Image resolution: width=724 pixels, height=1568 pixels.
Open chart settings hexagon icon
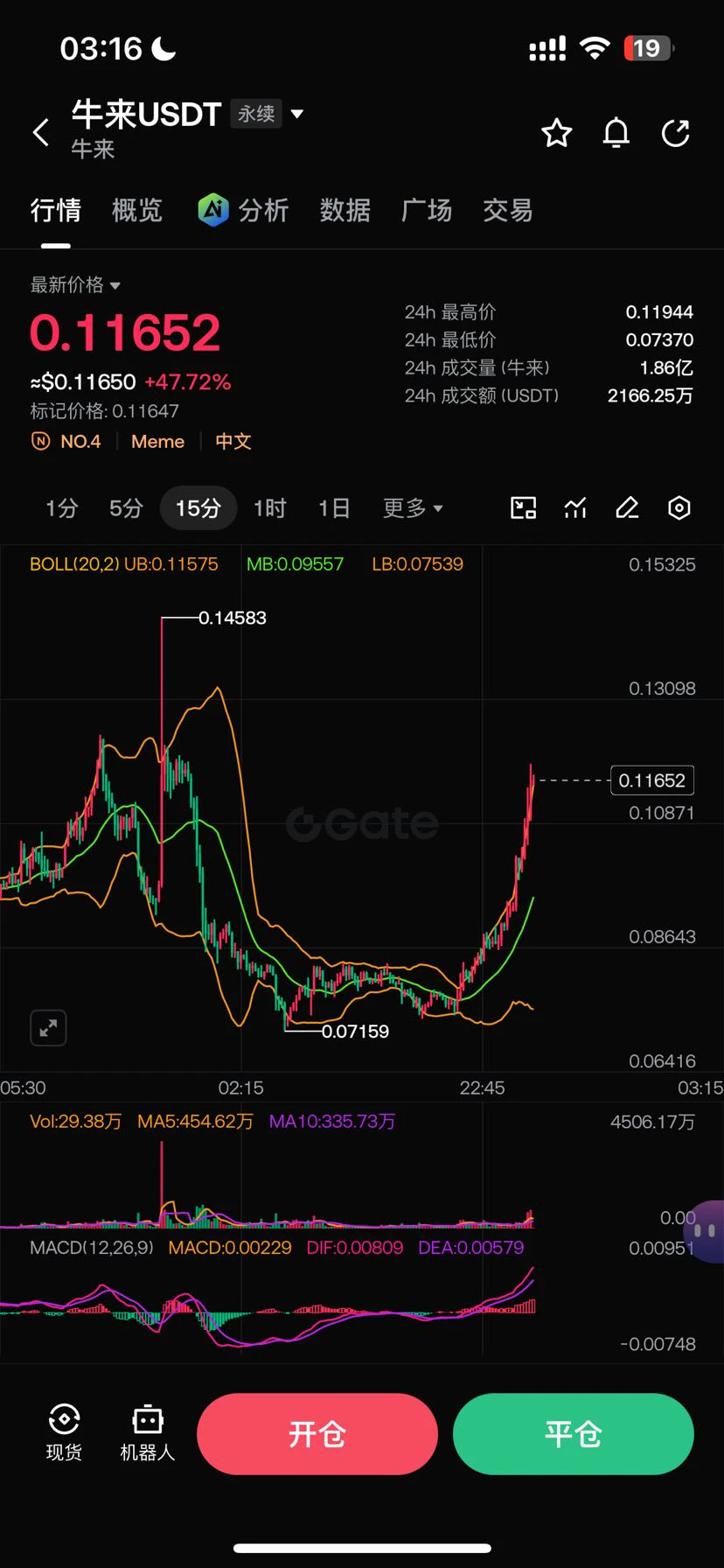pos(679,507)
